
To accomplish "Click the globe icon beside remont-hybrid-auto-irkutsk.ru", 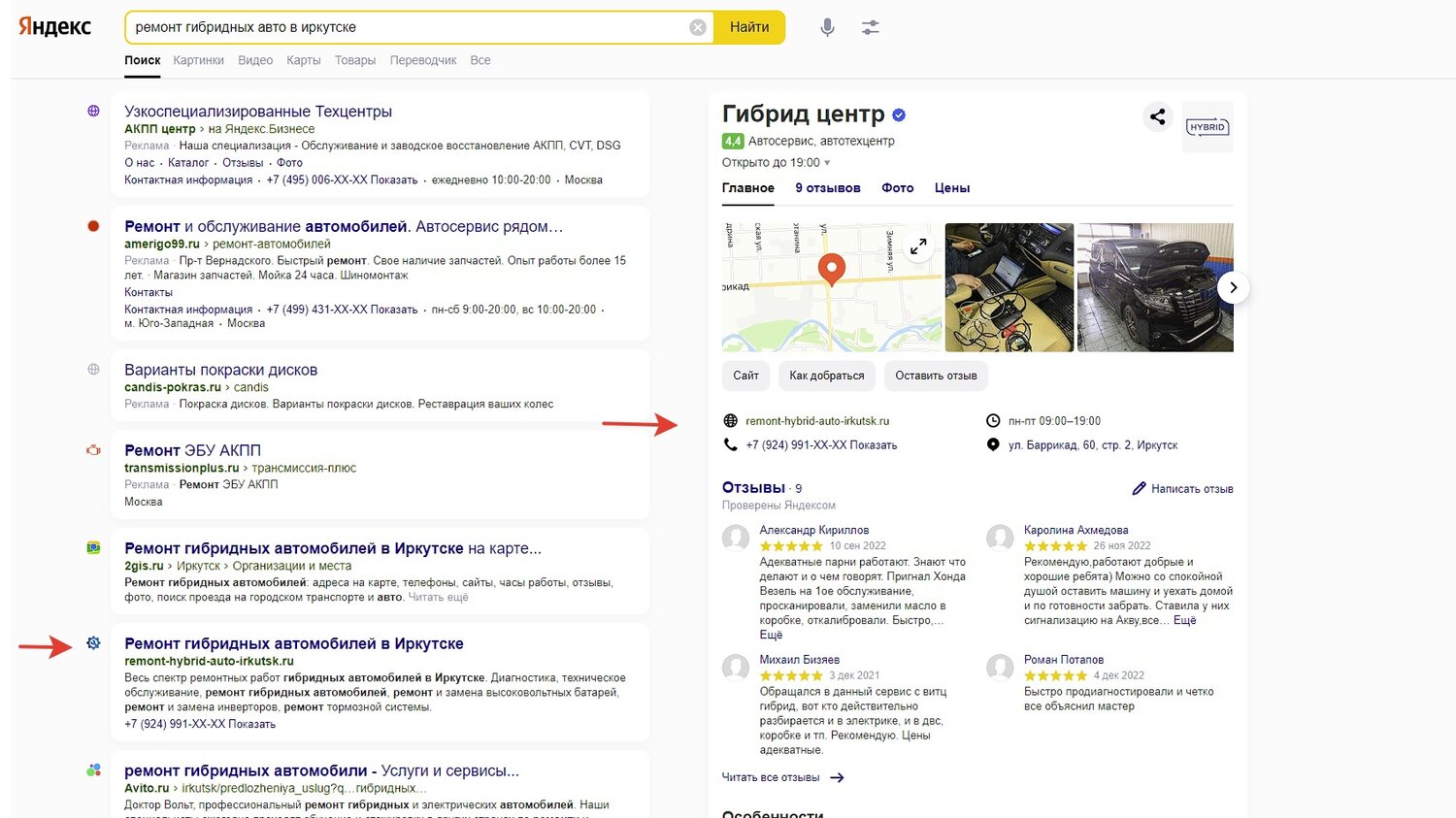I will [731, 421].
